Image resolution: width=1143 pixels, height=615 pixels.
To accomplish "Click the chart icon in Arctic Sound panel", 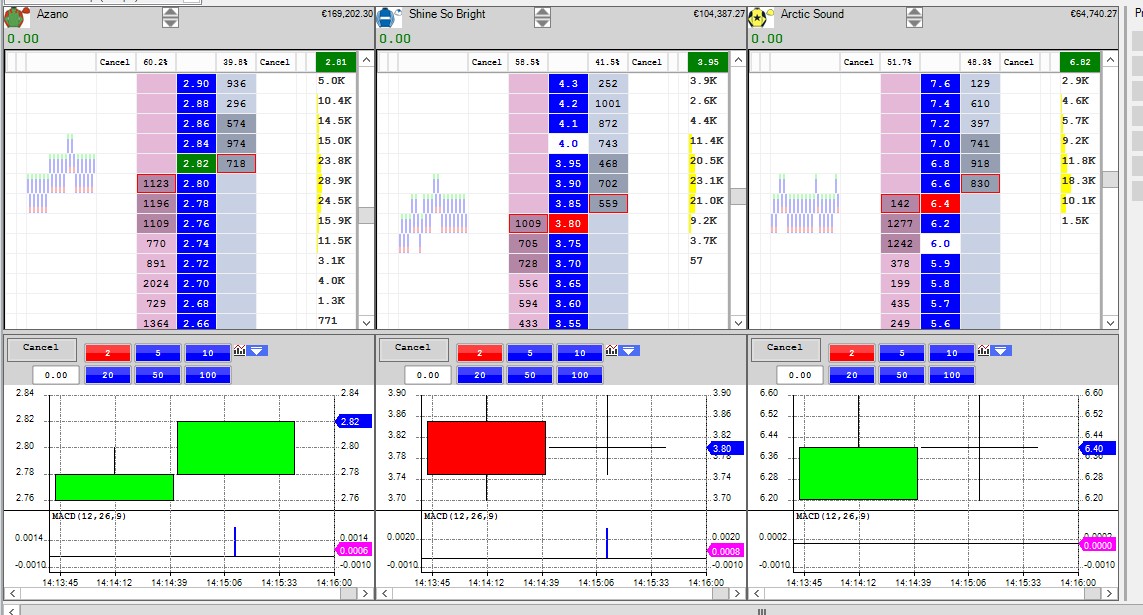I will (984, 351).
